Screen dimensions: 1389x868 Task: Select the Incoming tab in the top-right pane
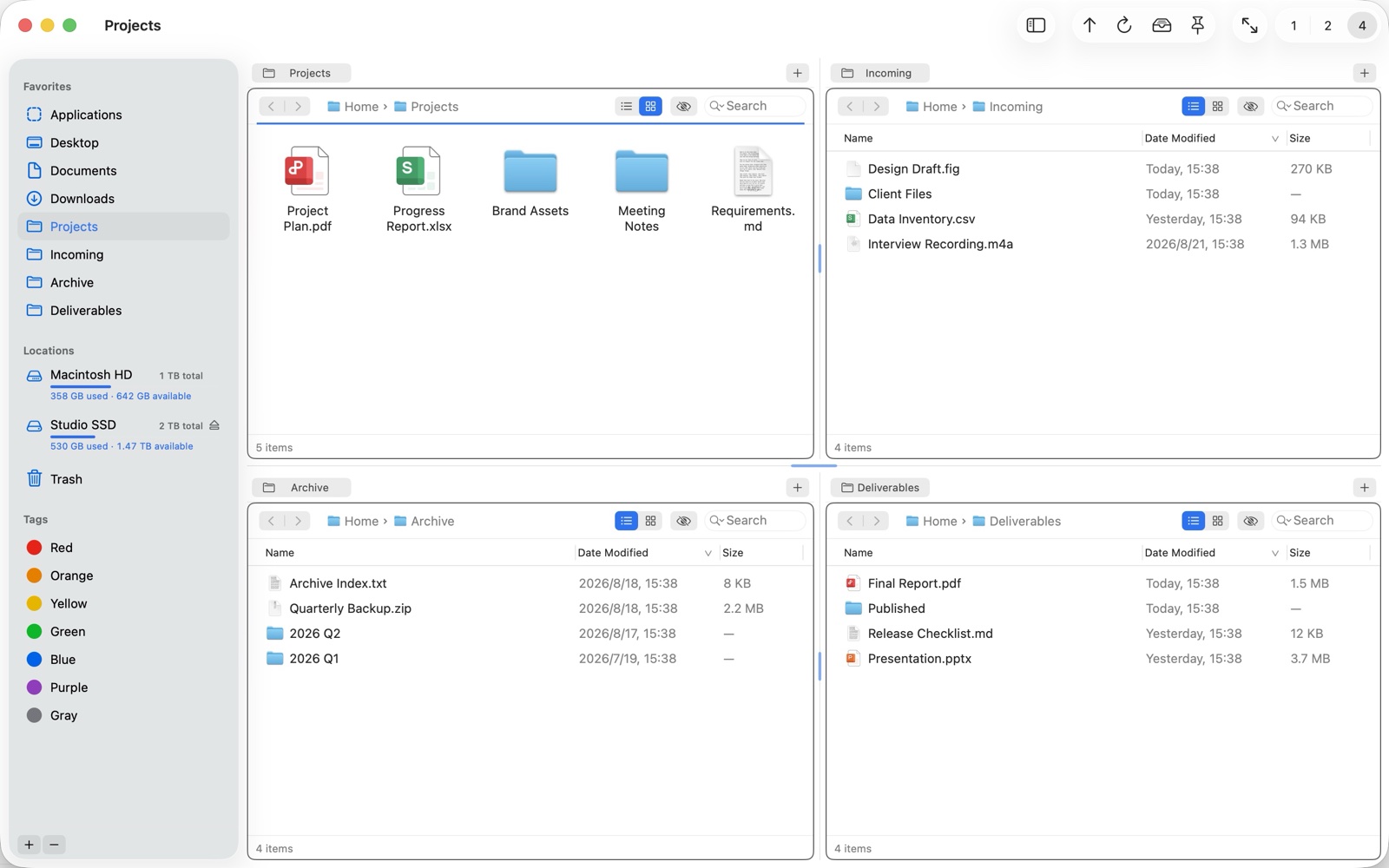[x=879, y=73]
